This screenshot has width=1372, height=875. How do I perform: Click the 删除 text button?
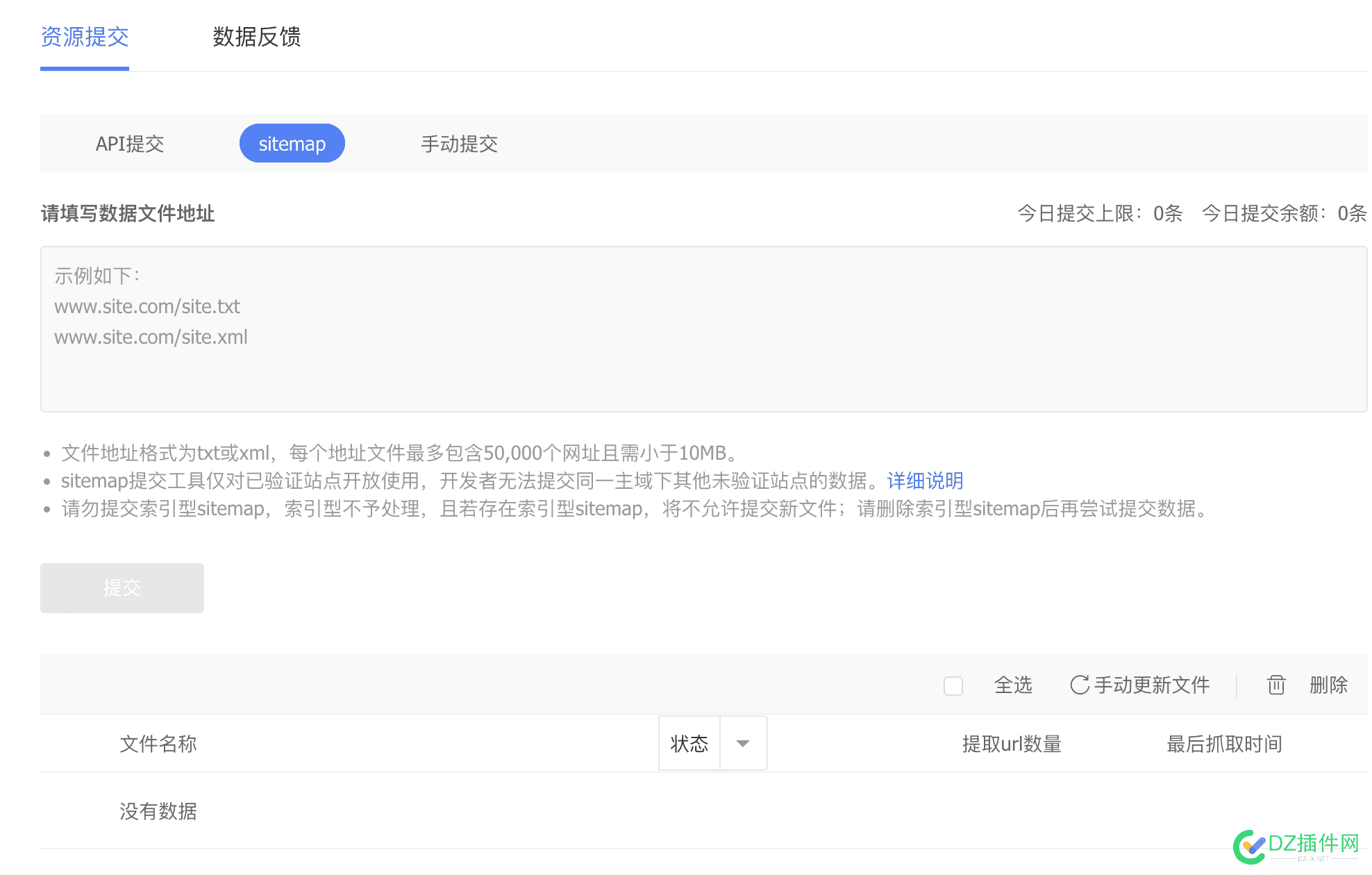[1328, 685]
